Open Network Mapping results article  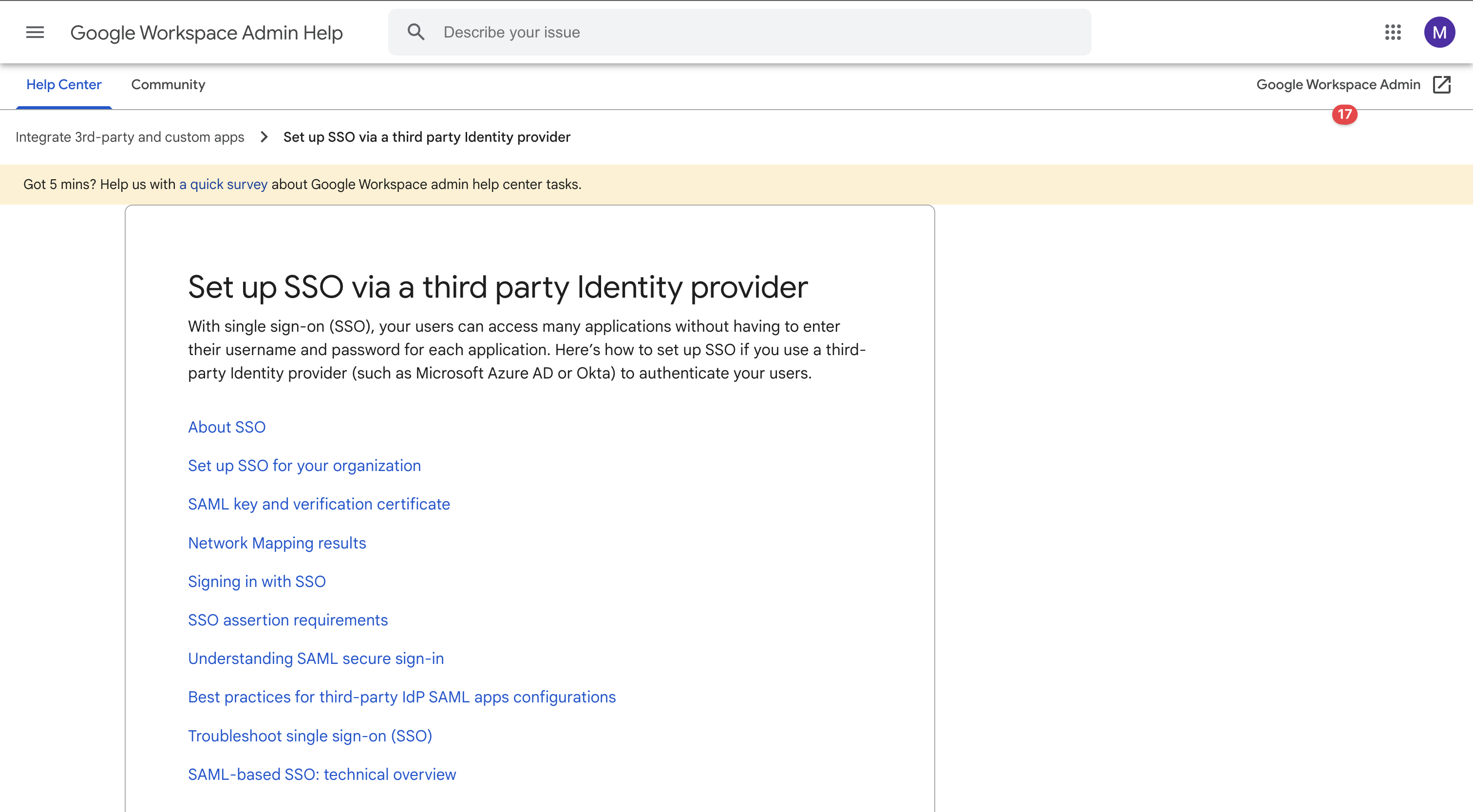tap(277, 543)
